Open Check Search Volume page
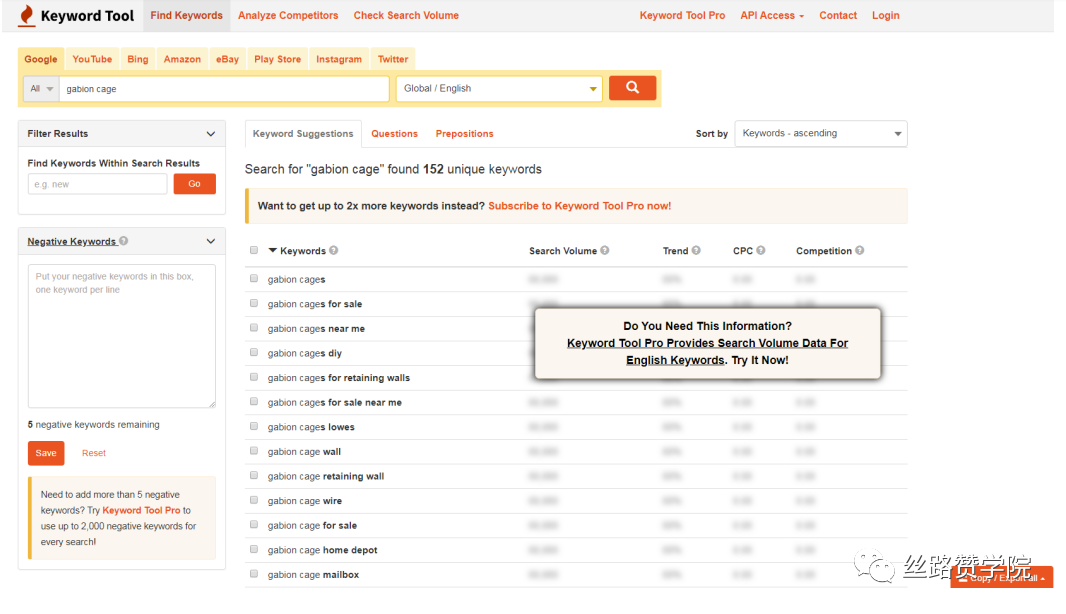Viewport: 1066px width, 614px height. tap(406, 15)
